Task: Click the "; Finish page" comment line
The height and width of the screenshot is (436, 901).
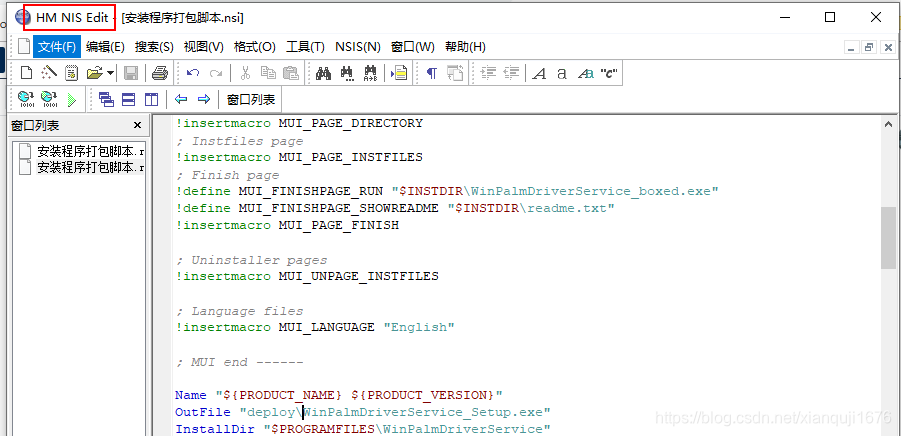Action: [x=228, y=175]
